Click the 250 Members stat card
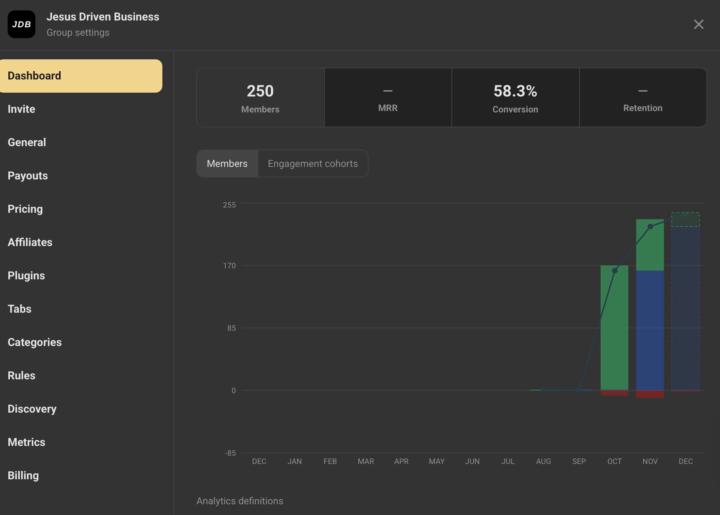This screenshot has width=720, height=515. tap(260, 98)
